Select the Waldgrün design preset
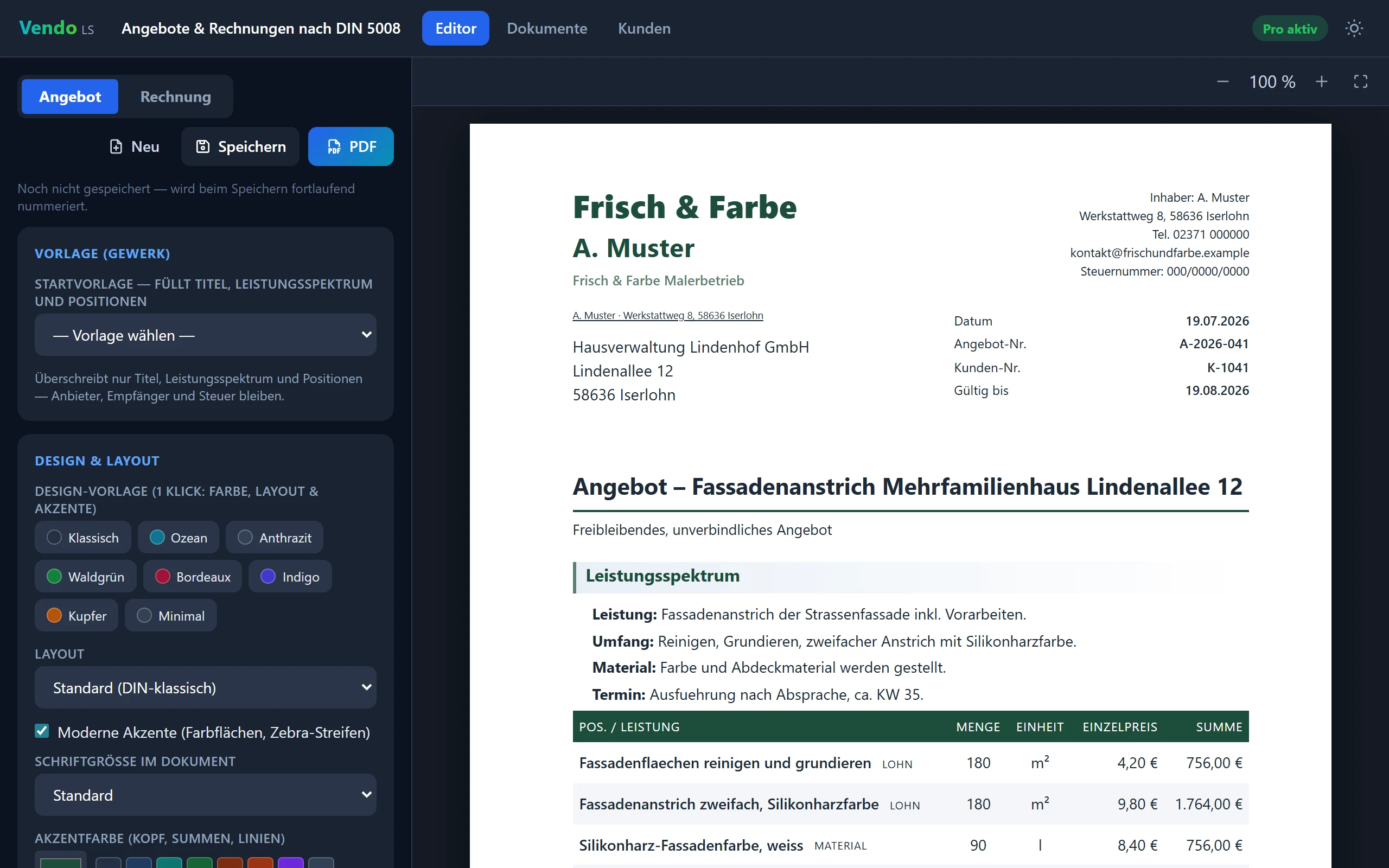Screen dimensions: 1389x868 click(x=86, y=576)
